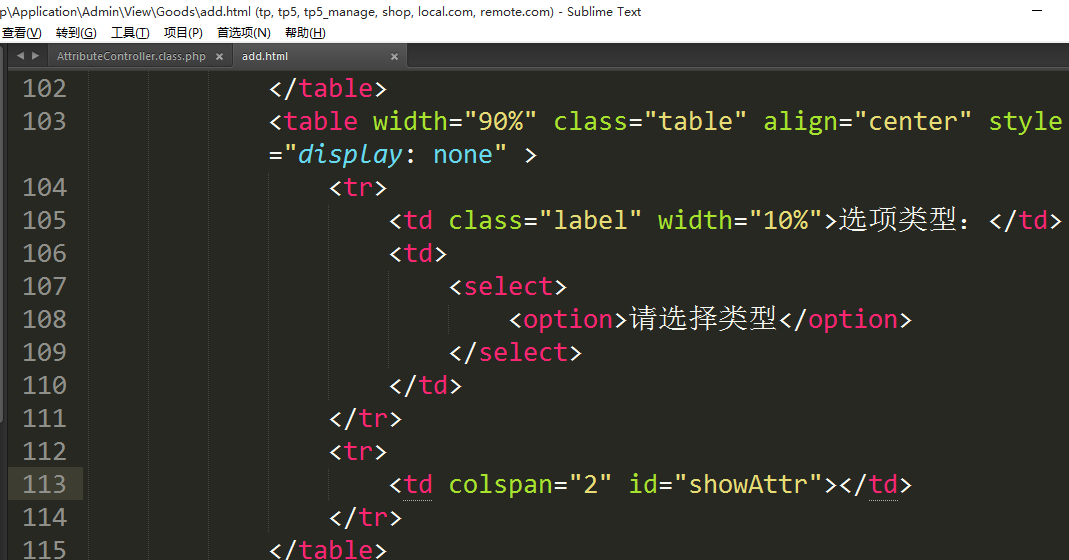Click the text 请选择类型 in option tag
The height and width of the screenshot is (560, 1069).
703,319
